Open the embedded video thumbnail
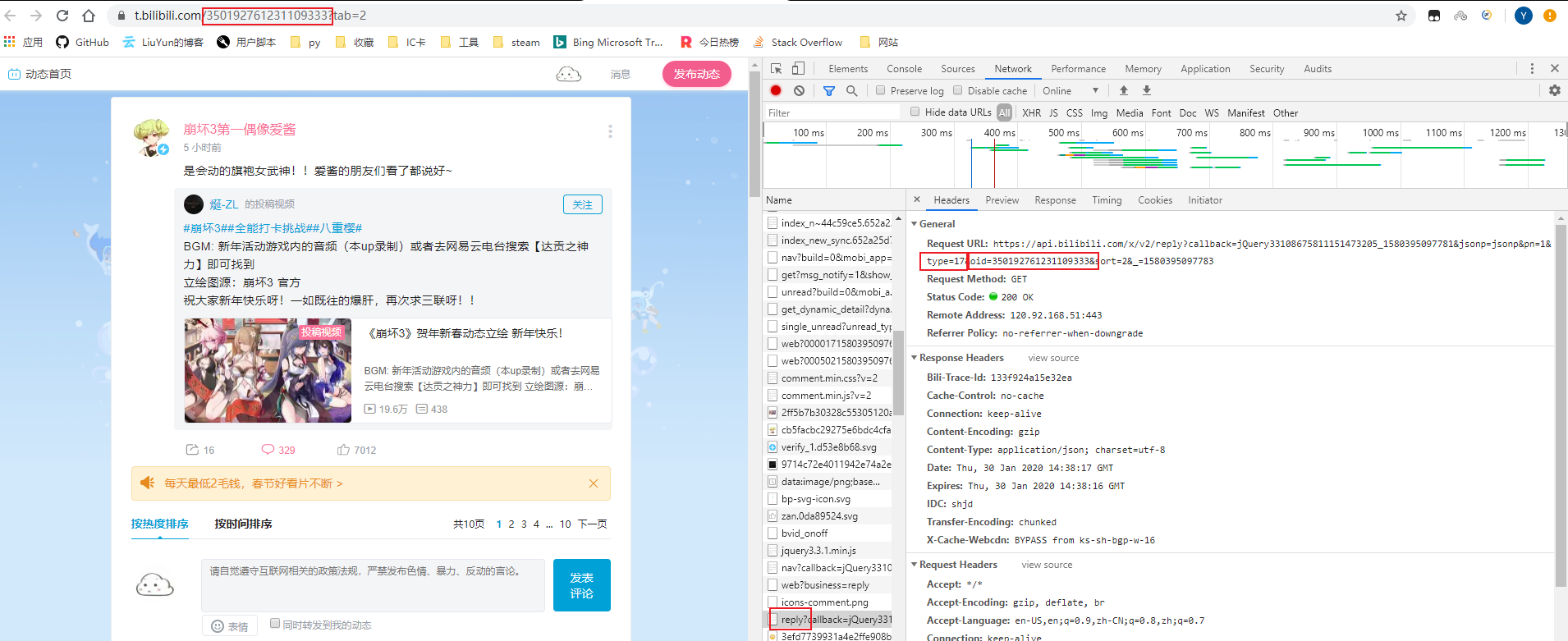This screenshot has height=641, width=1568. tap(268, 370)
